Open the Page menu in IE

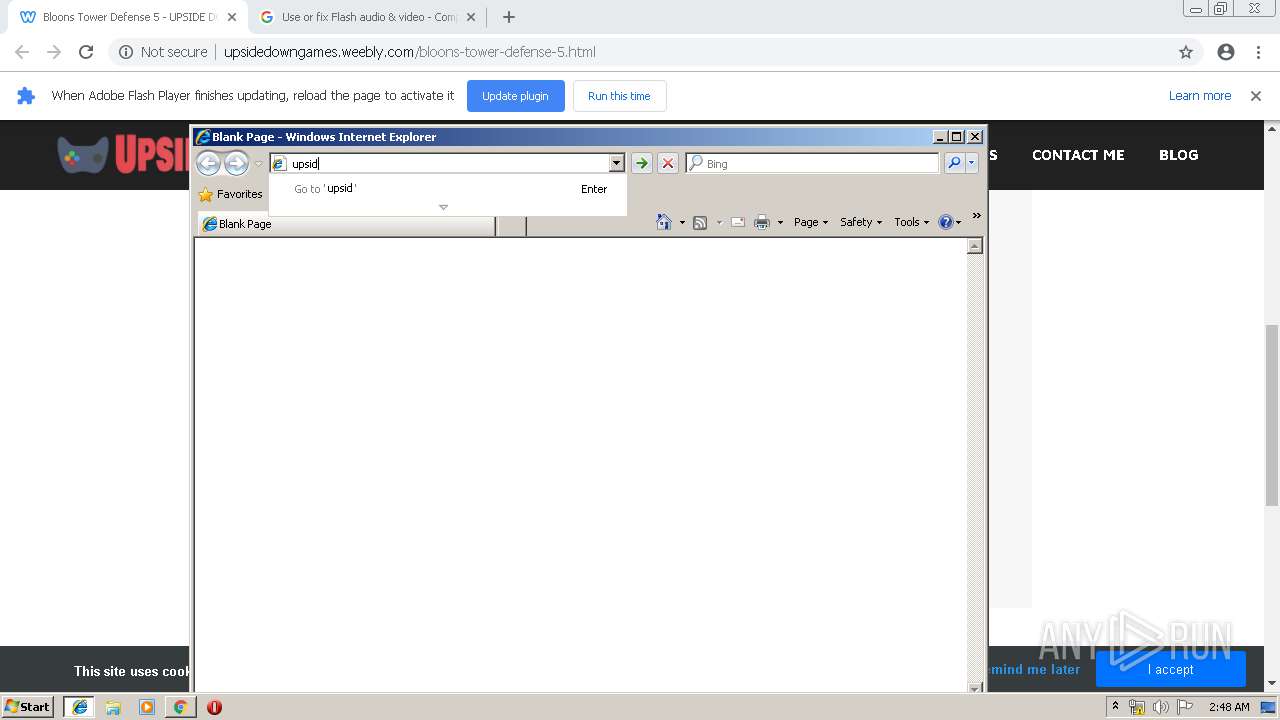click(811, 222)
